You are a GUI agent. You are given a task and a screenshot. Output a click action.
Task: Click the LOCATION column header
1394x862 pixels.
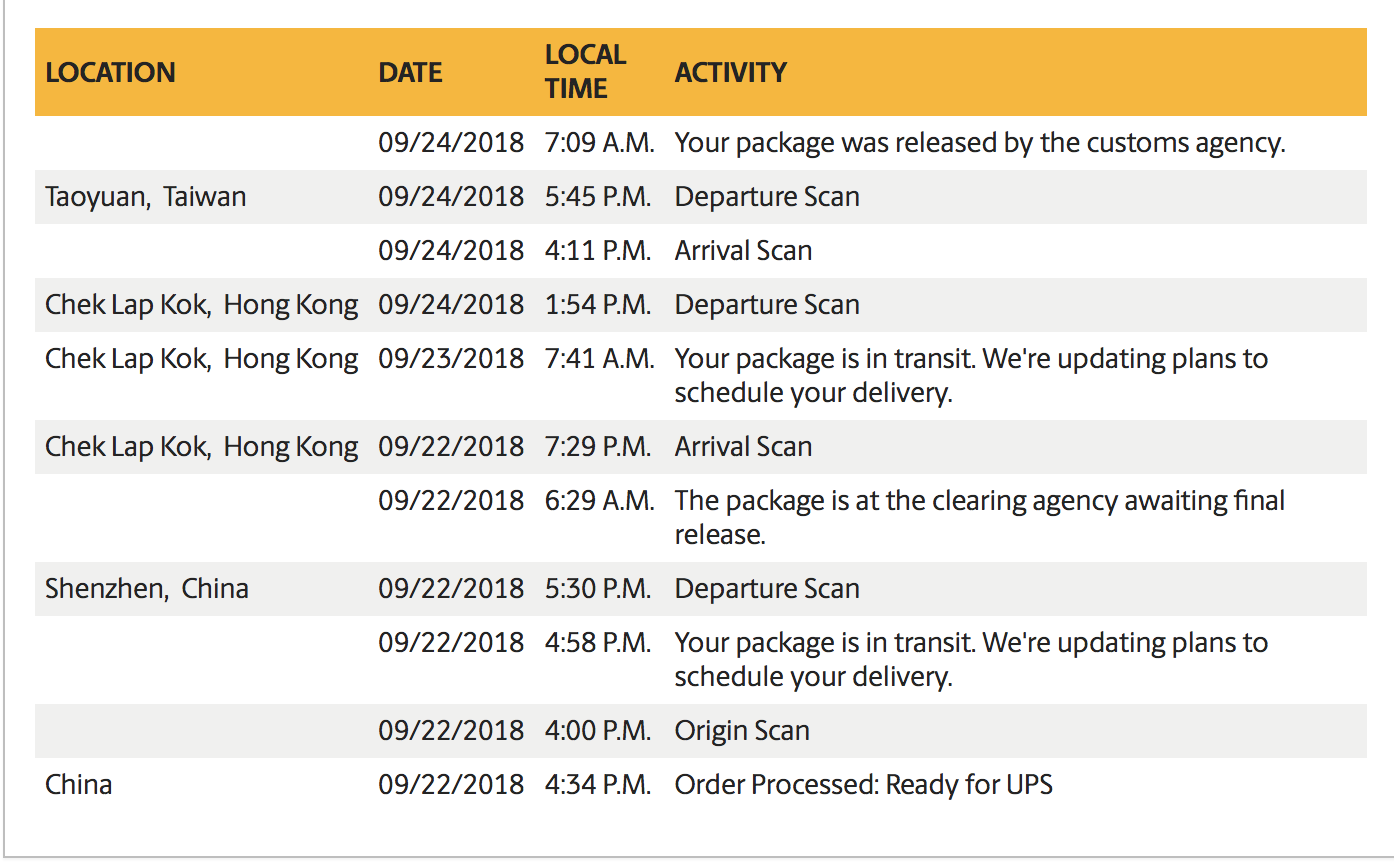(110, 72)
